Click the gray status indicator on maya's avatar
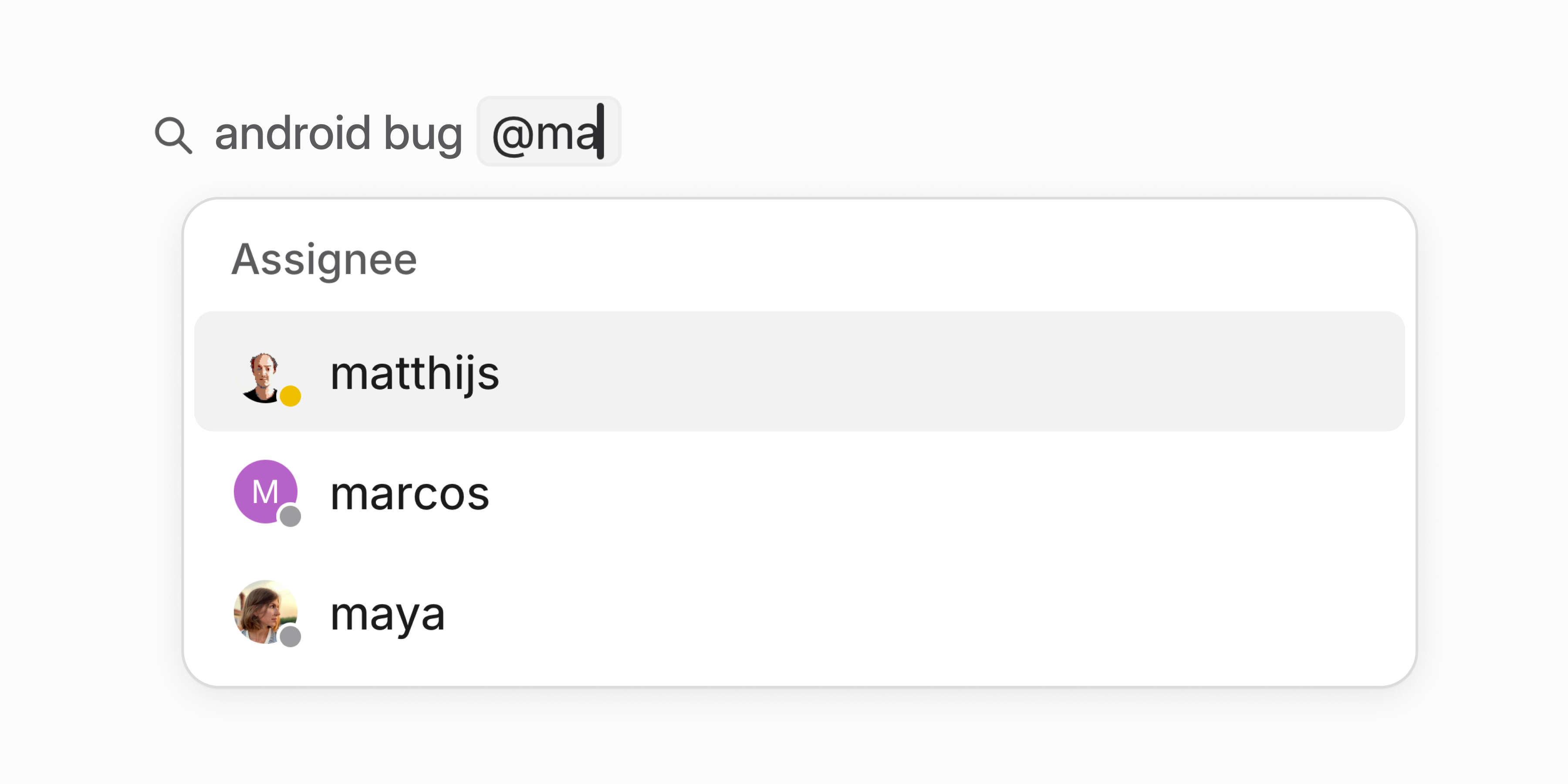The width and height of the screenshot is (1568, 784). click(x=291, y=637)
